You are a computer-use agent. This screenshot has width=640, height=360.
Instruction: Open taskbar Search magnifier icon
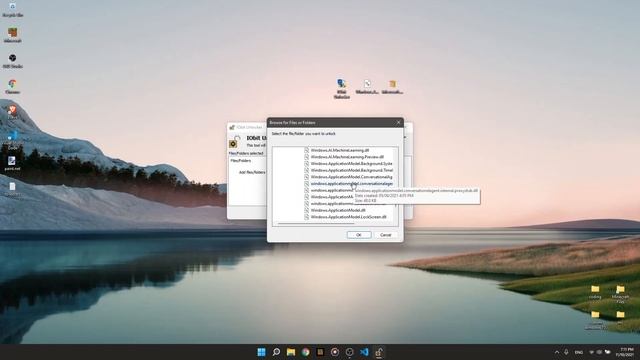[x=276, y=352]
